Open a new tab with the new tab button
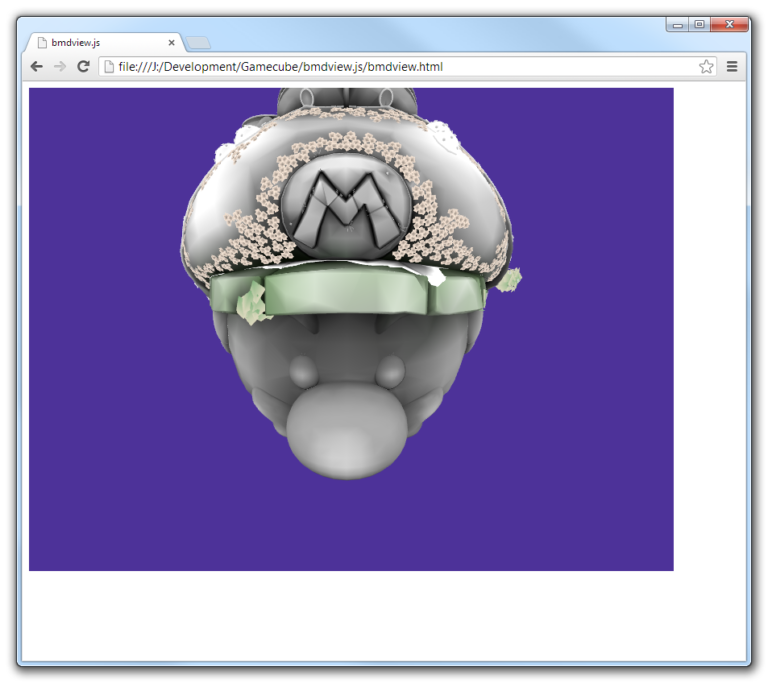The width and height of the screenshot is (768, 683). [198, 43]
